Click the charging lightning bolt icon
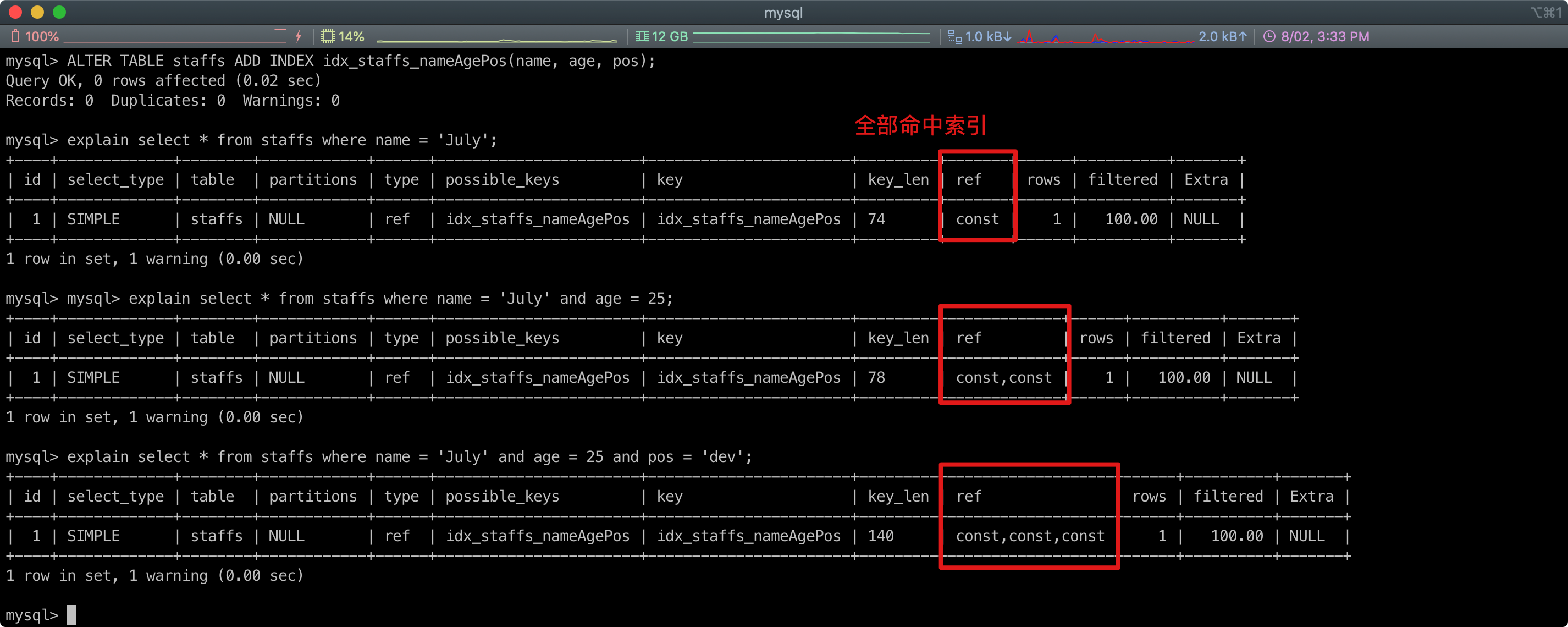Screen dimensions: 1568x627 (x=298, y=36)
